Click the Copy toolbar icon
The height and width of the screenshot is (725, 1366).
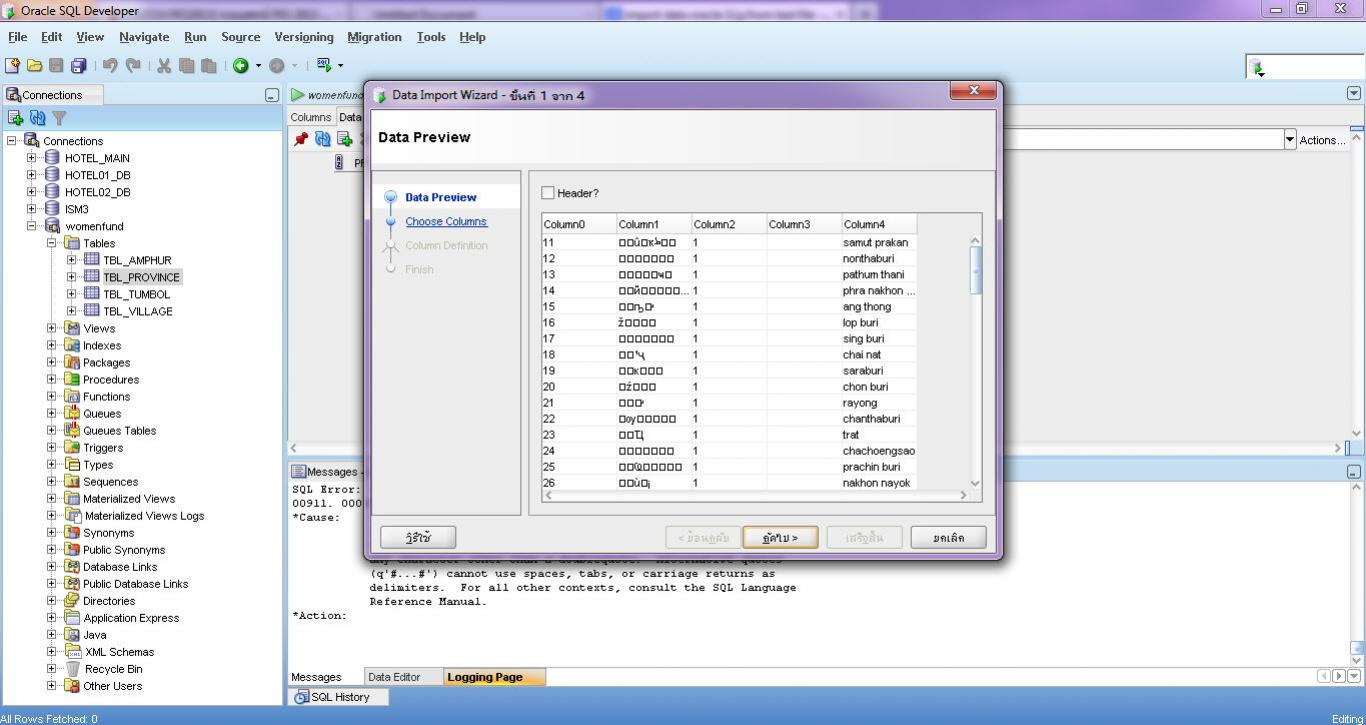(x=186, y=66)
